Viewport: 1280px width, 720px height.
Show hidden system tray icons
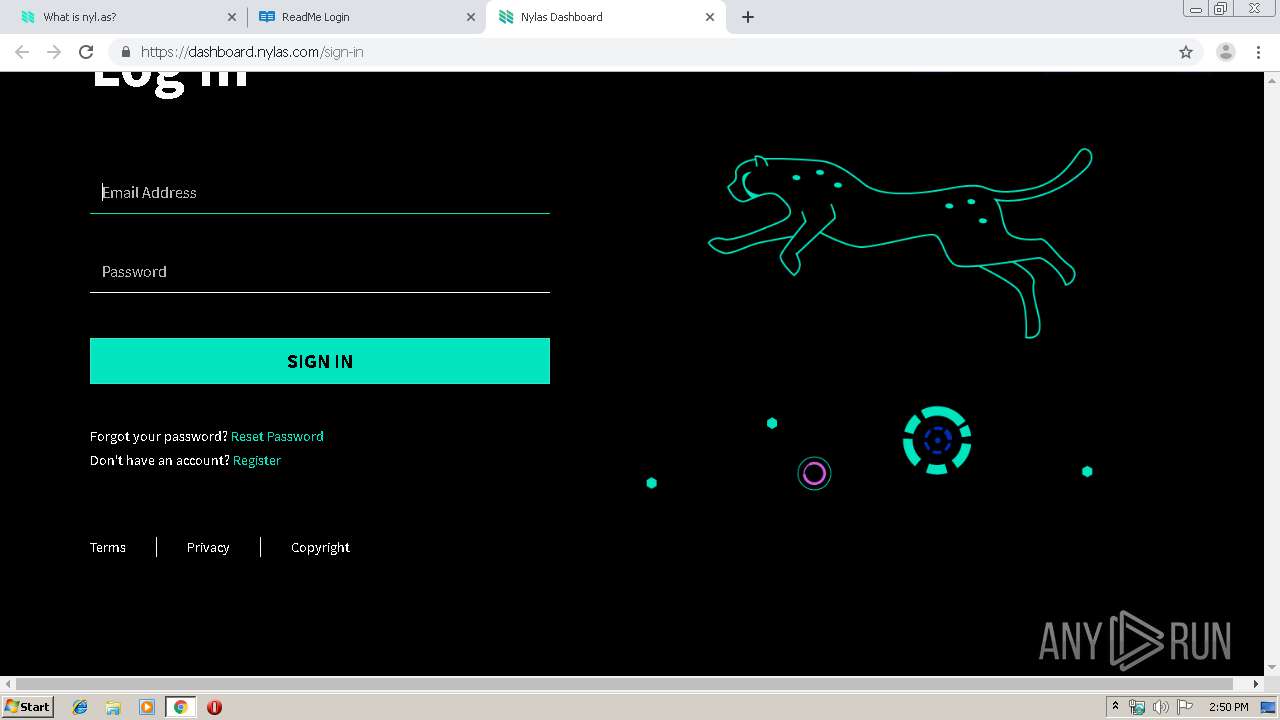[1115, 707]
